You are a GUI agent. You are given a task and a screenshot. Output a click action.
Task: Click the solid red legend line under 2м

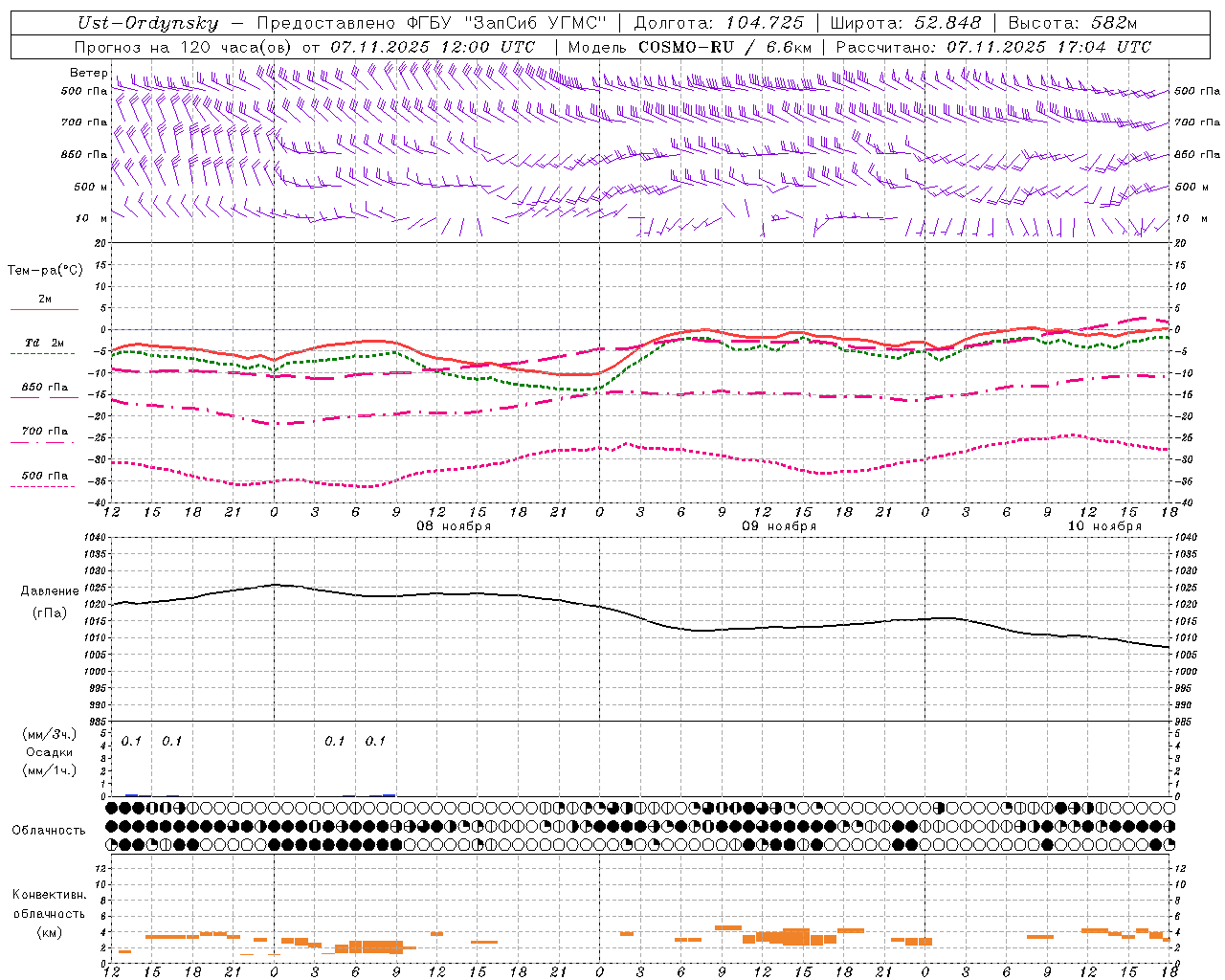44,309
